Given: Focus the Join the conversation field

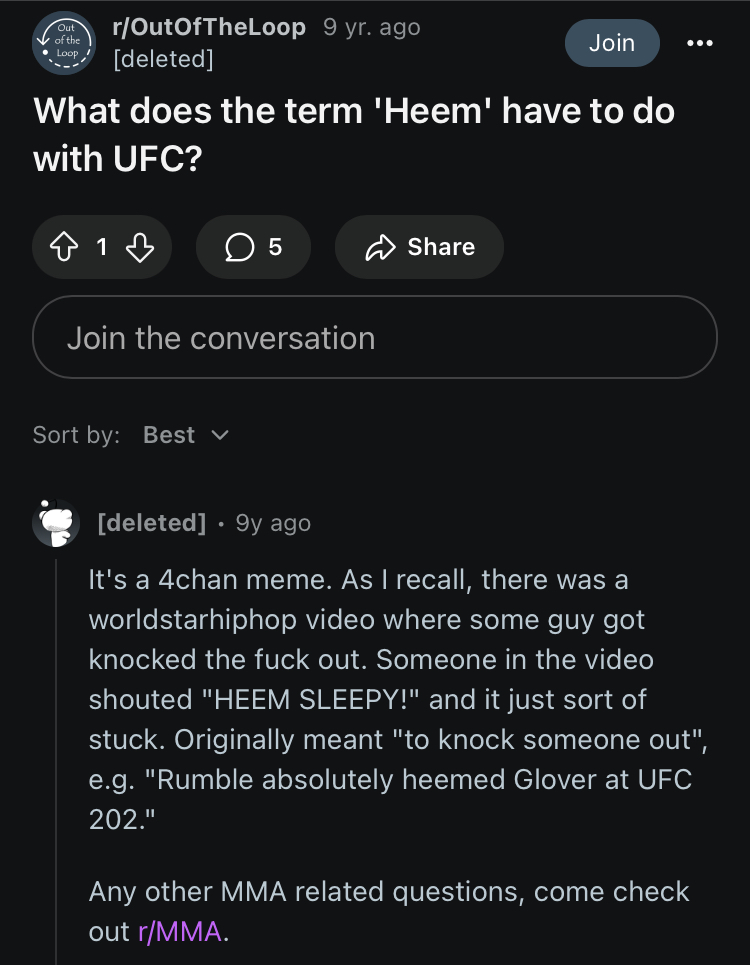Looking at the screenshot, I should 375,338.
